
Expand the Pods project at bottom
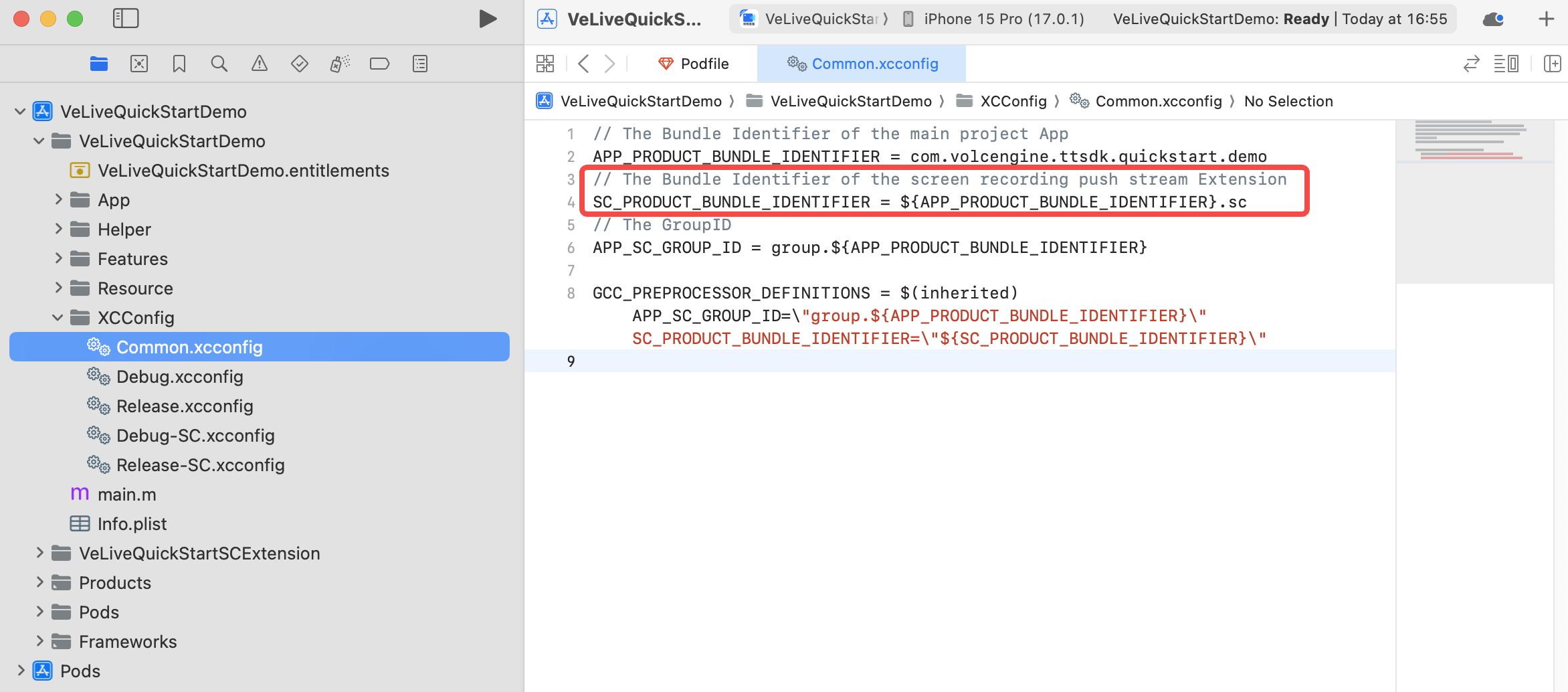(20, 671)
